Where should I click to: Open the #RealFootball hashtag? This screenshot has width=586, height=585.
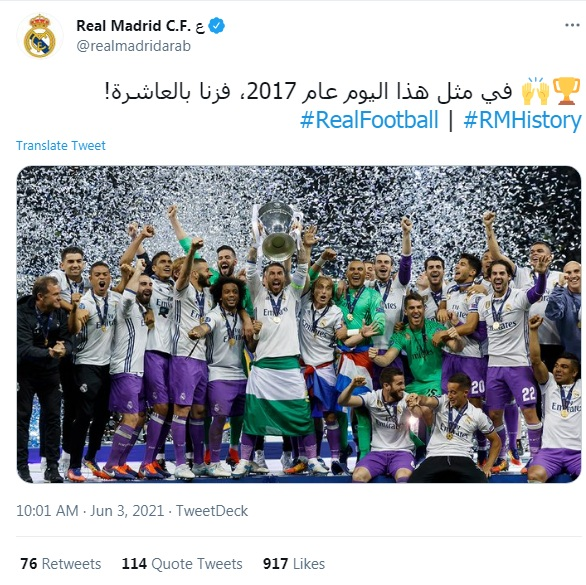tap(369, 120)
